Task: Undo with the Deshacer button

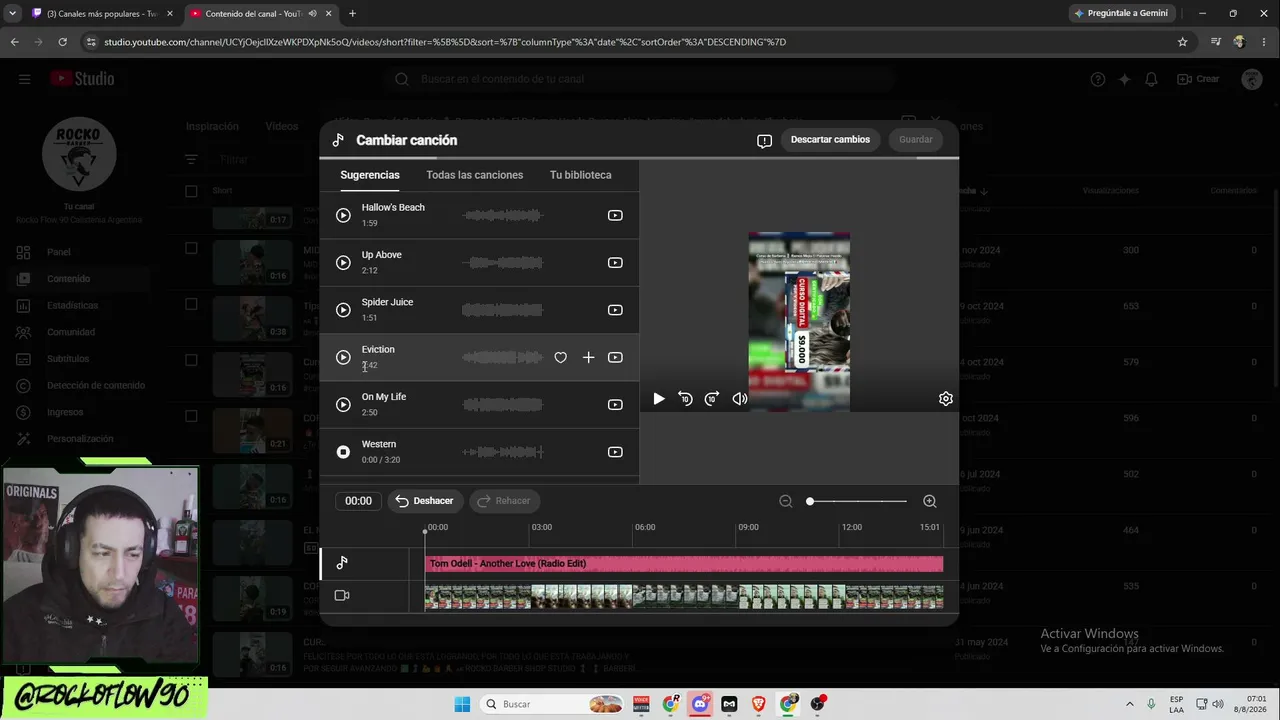Action: [425, 501]
